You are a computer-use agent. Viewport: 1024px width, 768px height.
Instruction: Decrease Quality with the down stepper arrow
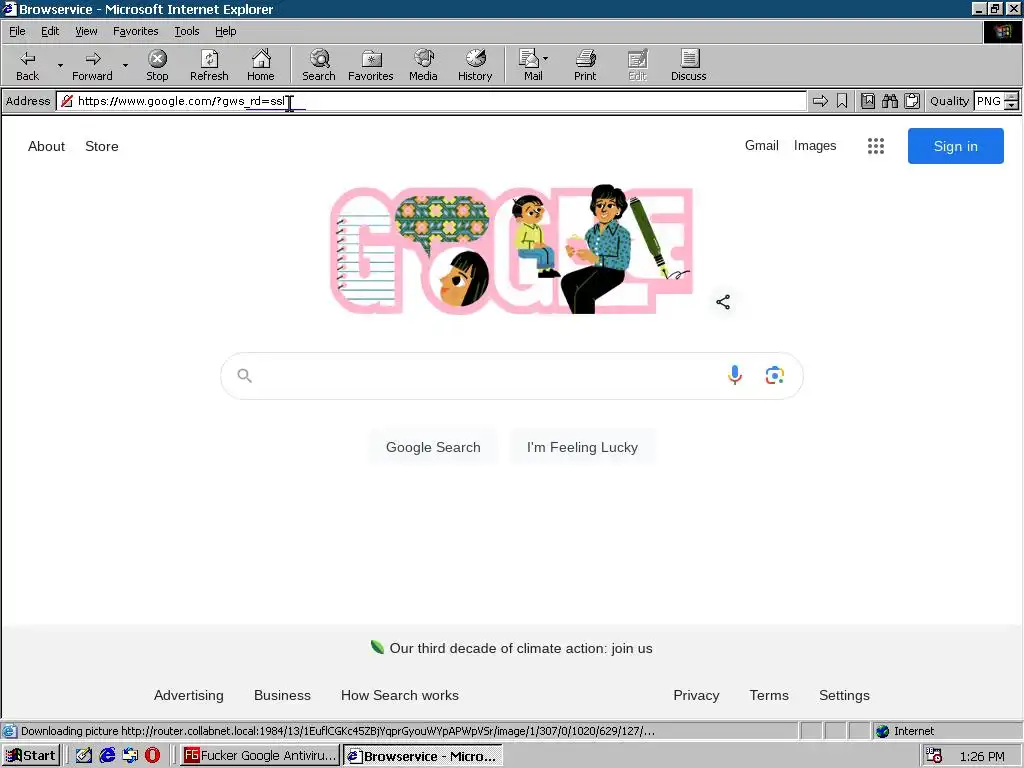[x=1012, y=105]
